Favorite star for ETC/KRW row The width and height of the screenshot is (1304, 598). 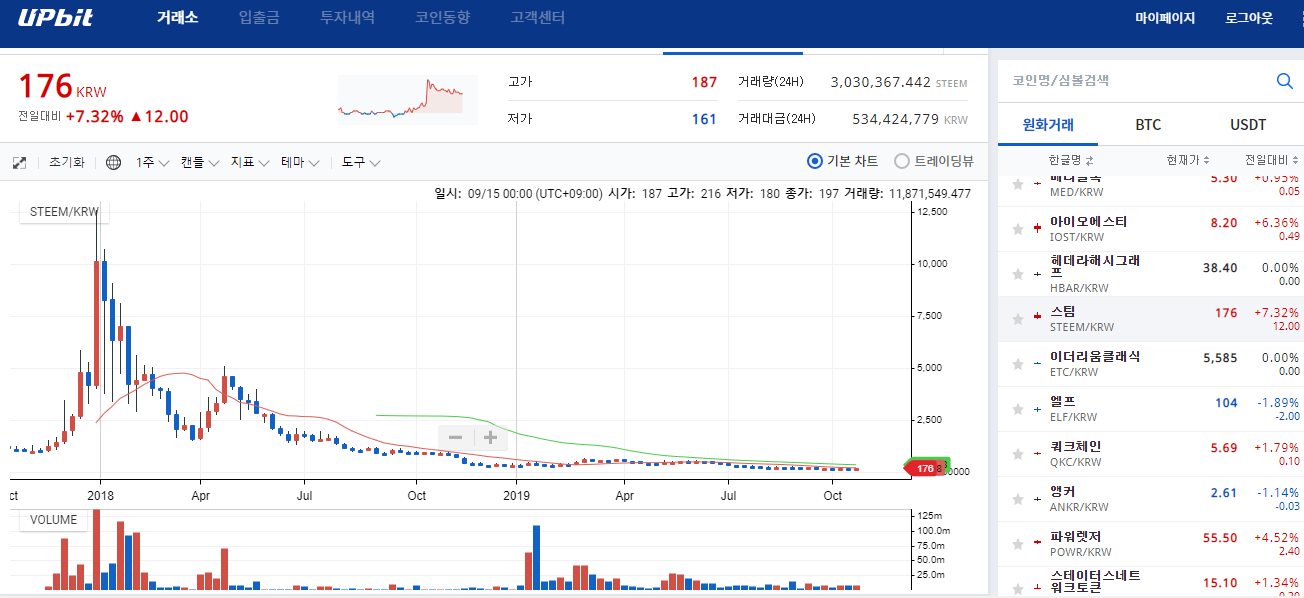coord(1018,364)
